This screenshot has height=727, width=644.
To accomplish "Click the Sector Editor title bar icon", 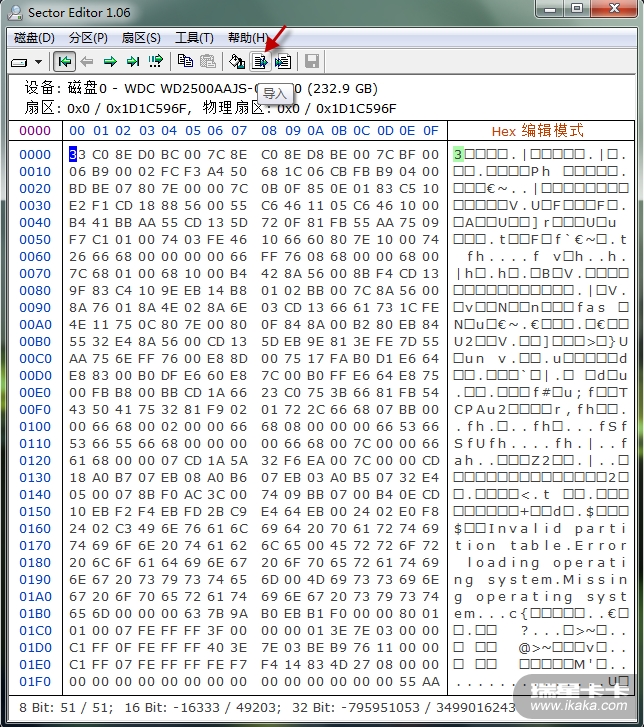I will coord(15,13).
